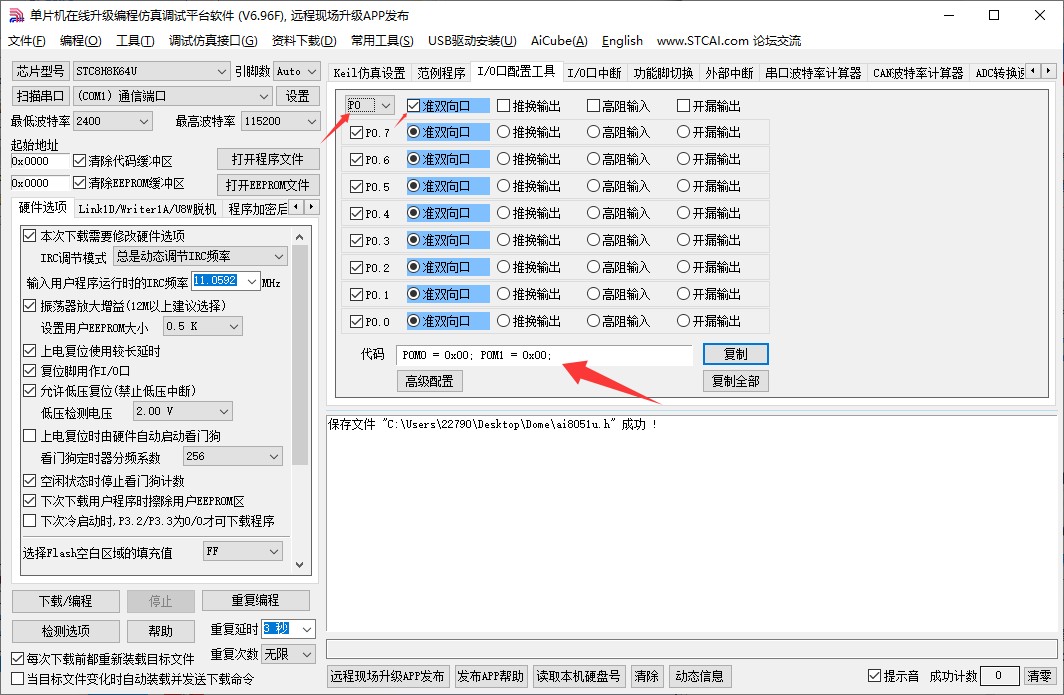This screenshot has width=1064, height=695.
Task: Click the 下载/编程 button
Action: click(65, 601)
